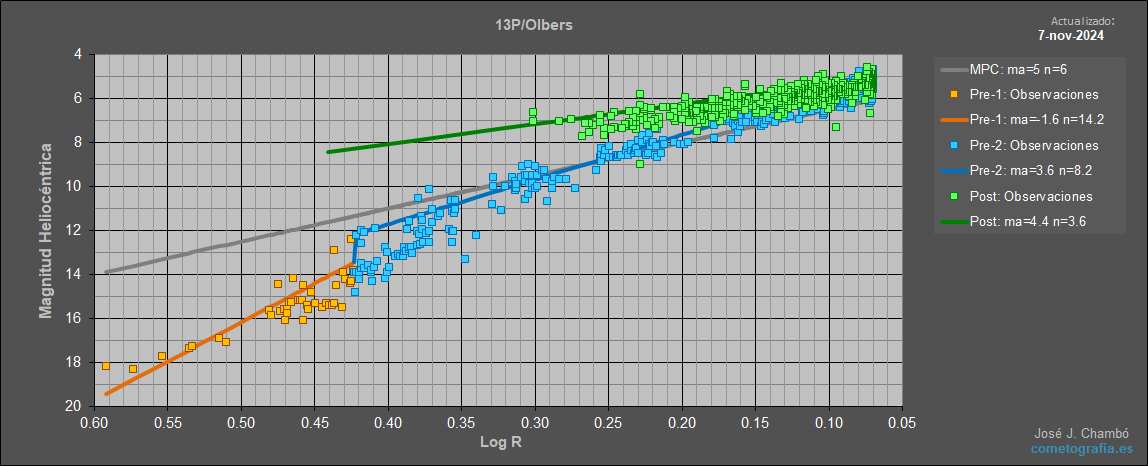The height and width of the screenshot is (466, 1148).
Task: Click the date 7-nov-2024
Action: [1071, 35]
